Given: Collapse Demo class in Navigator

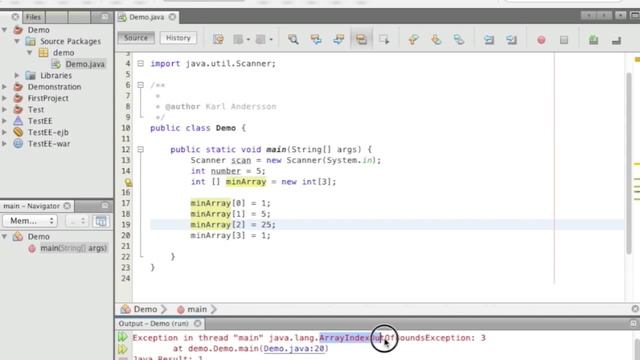Looking at the screenshot, I should click(4, 236).
